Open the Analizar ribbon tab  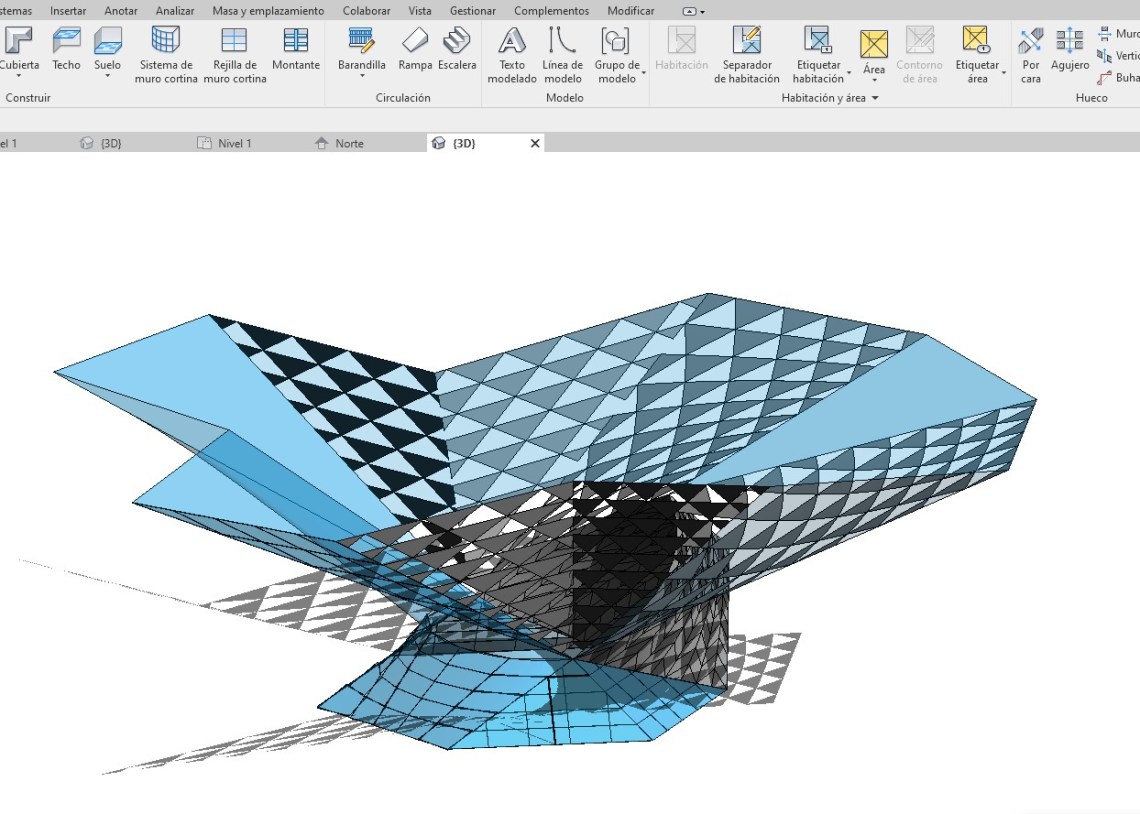(x=175, y=11)
